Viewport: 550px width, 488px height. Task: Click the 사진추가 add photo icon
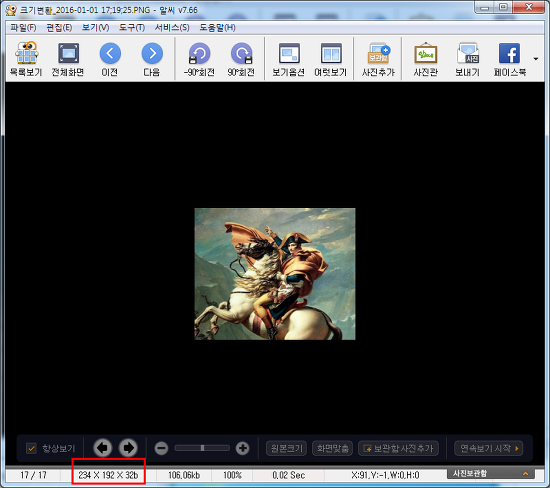tap(378, 59)
